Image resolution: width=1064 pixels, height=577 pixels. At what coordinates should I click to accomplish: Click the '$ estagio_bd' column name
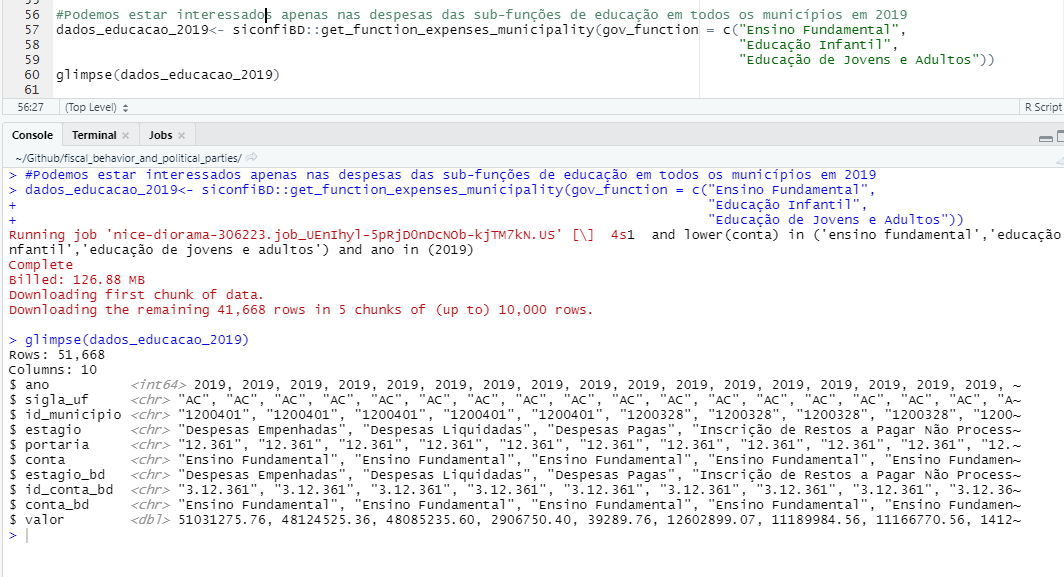(x=56, y=474)
